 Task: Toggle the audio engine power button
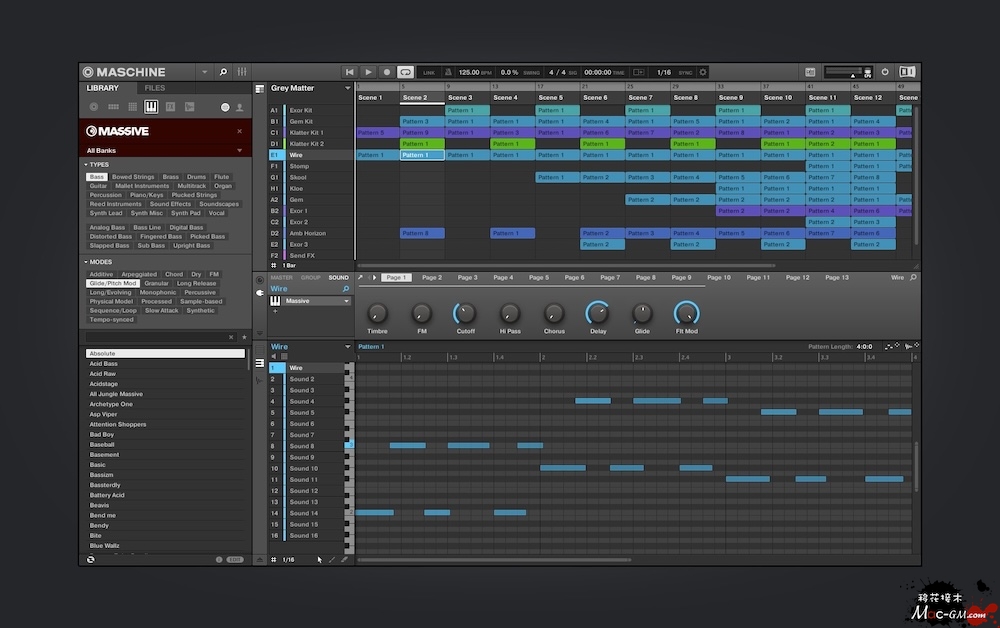[x=884, y=72]
